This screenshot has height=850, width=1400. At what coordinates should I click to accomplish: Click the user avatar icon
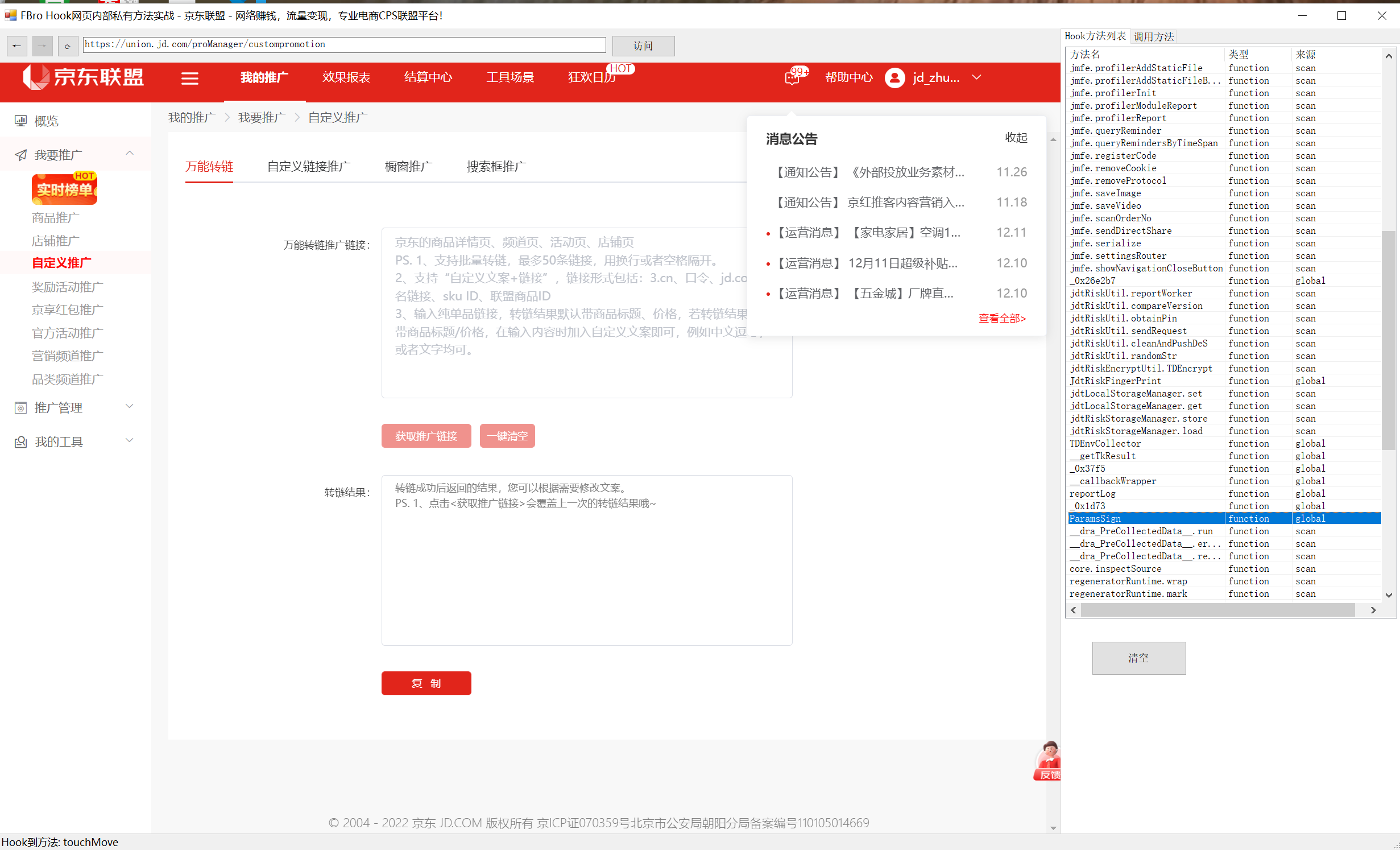[895, 78]
